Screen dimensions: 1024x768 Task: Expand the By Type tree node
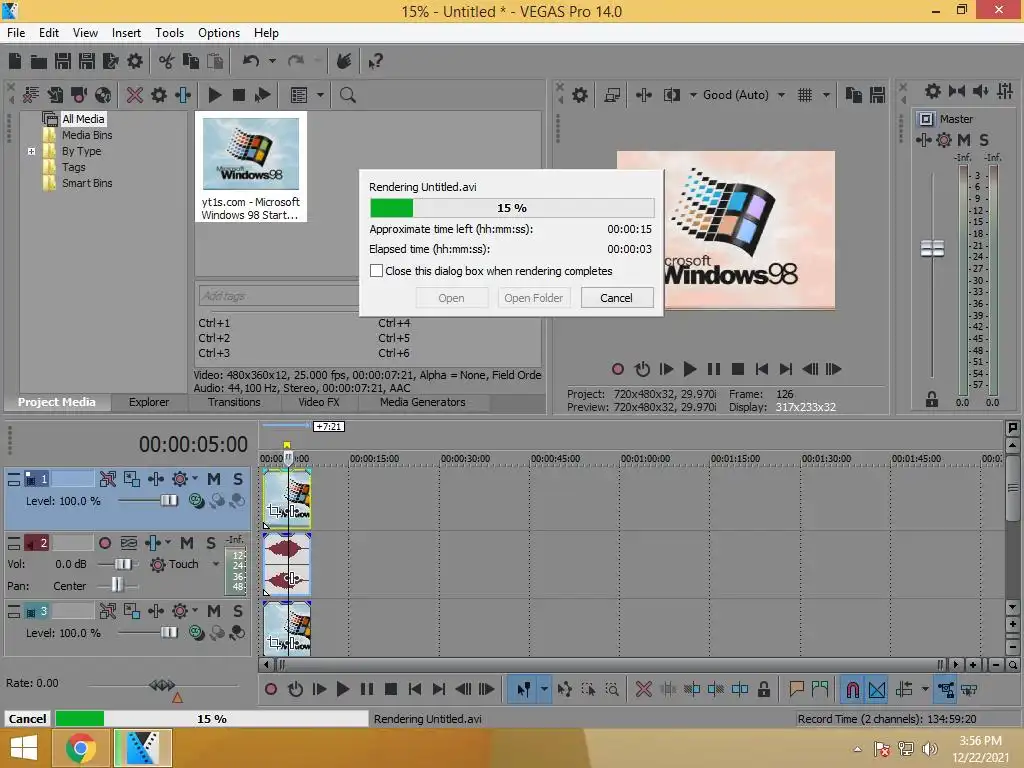(x=31, y=152)
